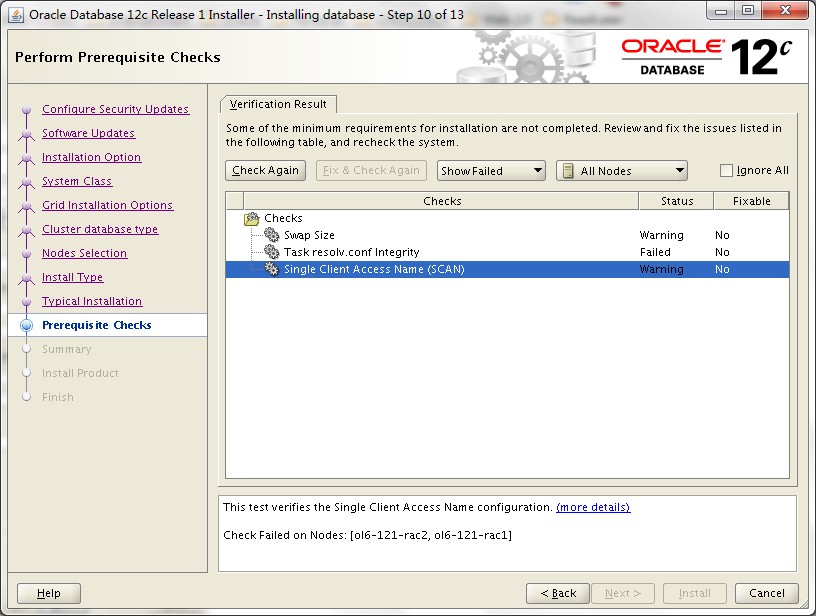Select Single Client Access Name (SCAN) row
This screenshot has height=616, width=816.
pos(507,270)
